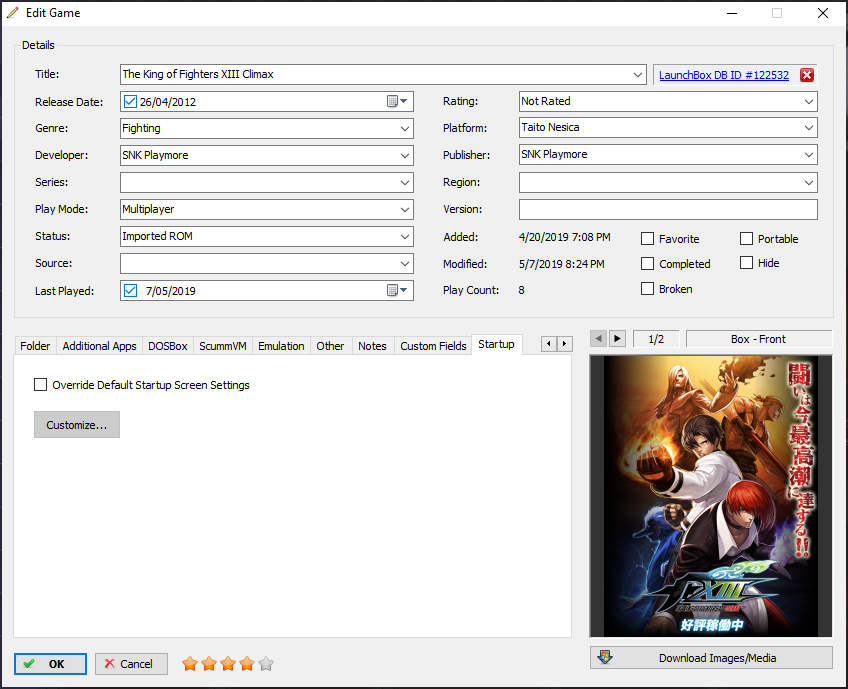The height and width of the screenshot is (689, 848).
Task: Switch to the DOSBox tab
Action: click(168, 346)
